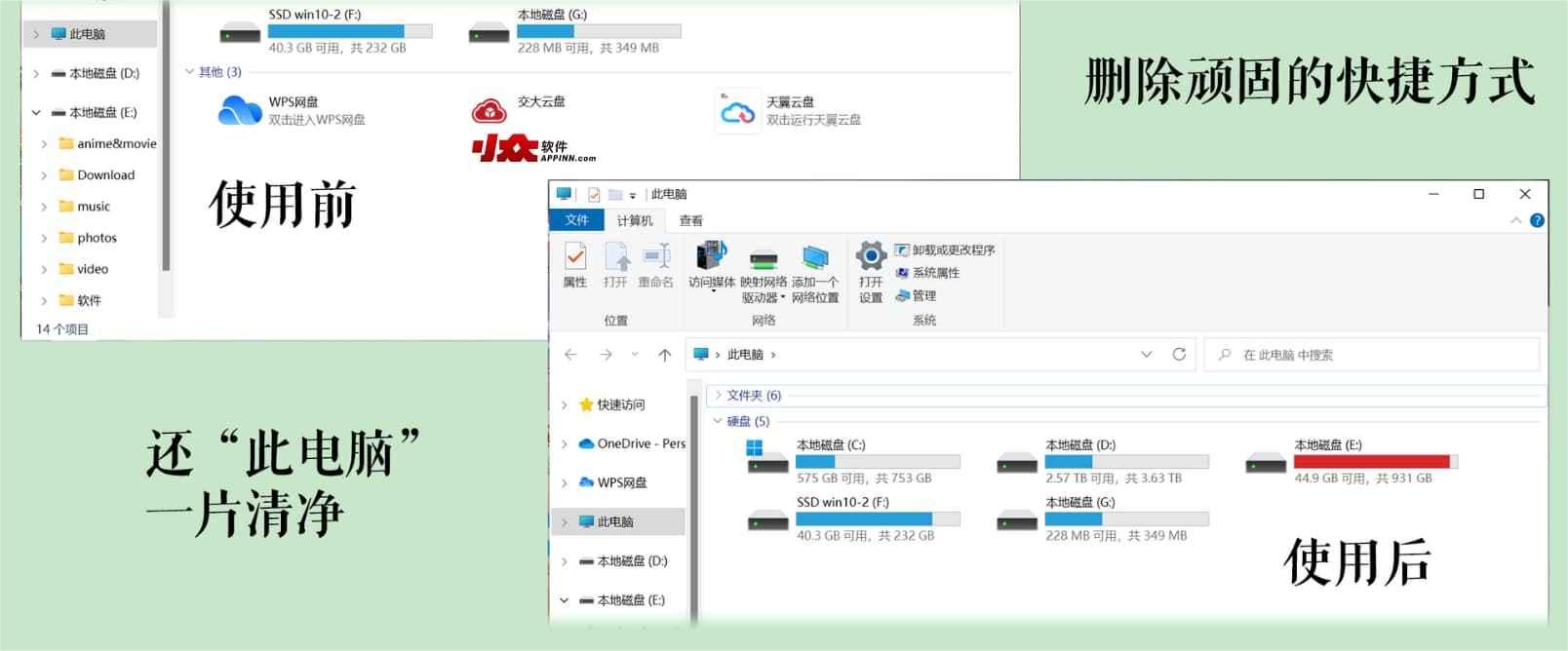Open the breadcrumb chevron after 此电脑 in address bar
Image resolution: width=1568 pixels, height=651 pixels.
coord(773,355)
